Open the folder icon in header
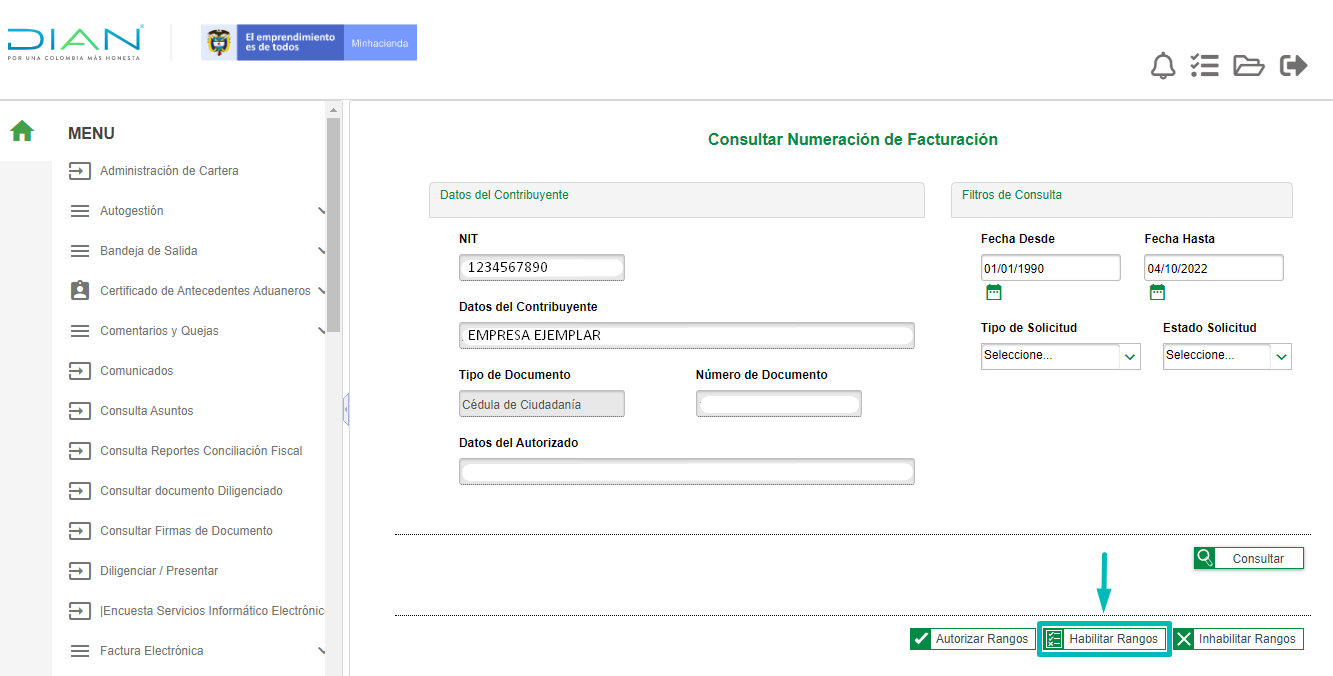 point(1248,66)
